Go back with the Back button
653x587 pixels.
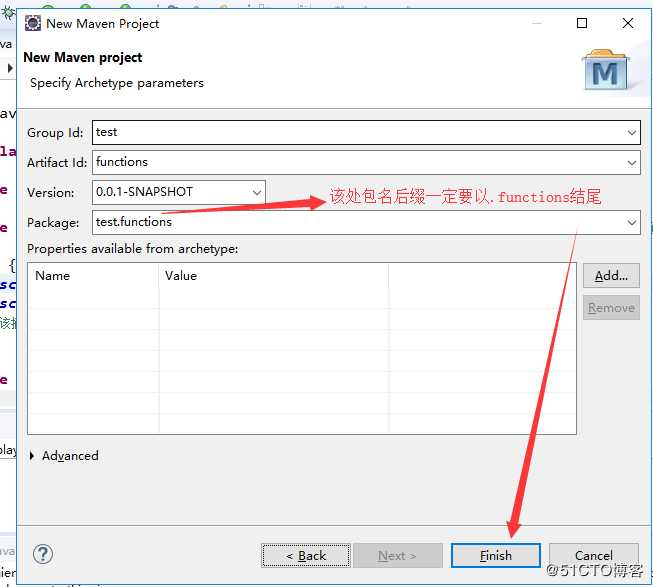click(306, 555)
